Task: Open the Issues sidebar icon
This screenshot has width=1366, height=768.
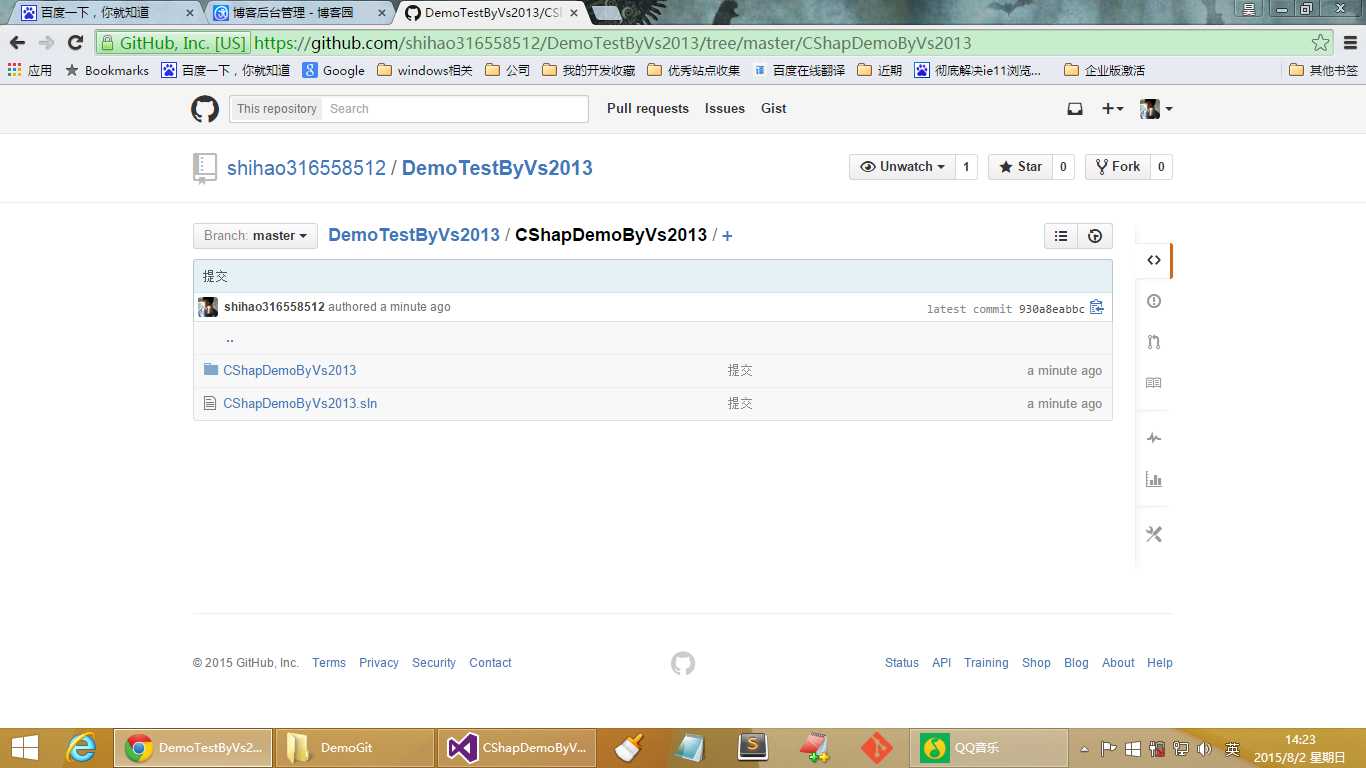Action: coord(1154,301)
